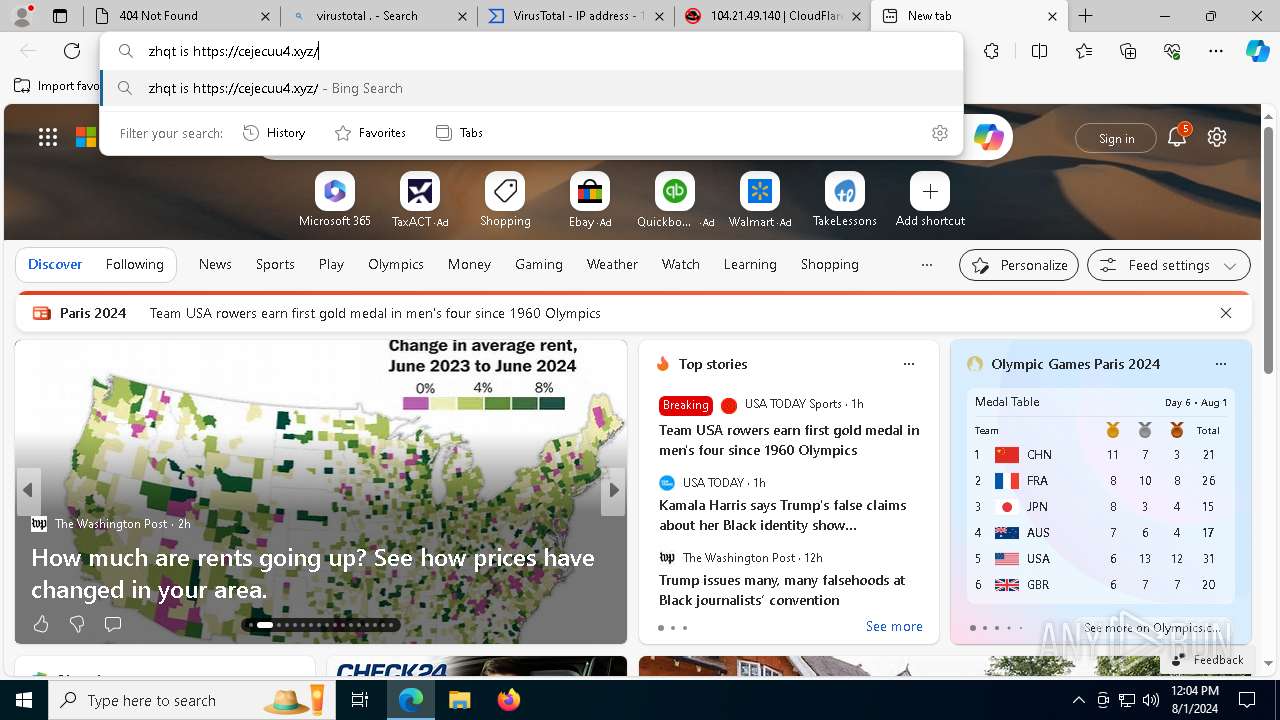Like the rent story with thumbs up
The width and height of the screenshot is (1280, 720).
[x=41, y=624]
